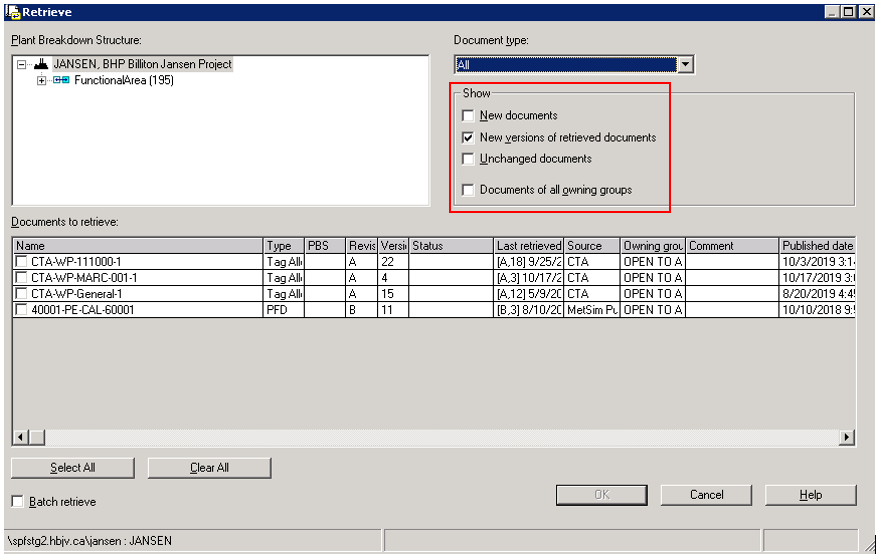Screen dimensions: 879x556
Task: Expand the FunctionalArea (195) tree node
Action: pyautogui.click(x=42, y=80)
